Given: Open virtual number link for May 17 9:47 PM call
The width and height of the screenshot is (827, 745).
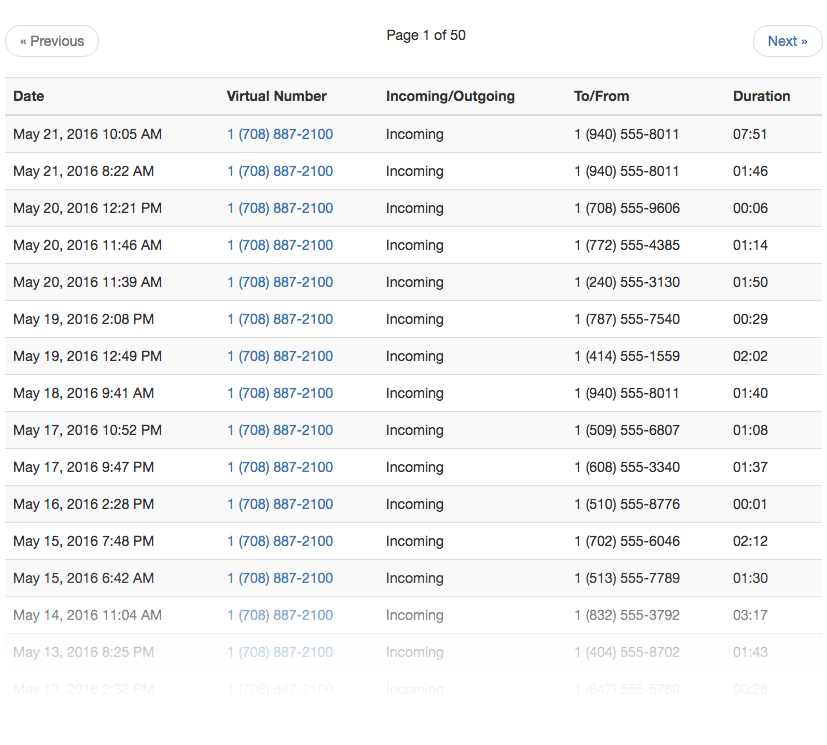Looking at the screenshot, I should coord(280,467).
